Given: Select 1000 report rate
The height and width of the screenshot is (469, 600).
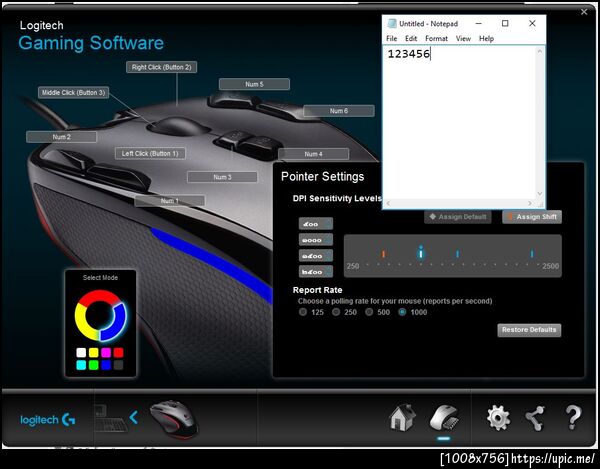Looking at the screenshot, I should coord(402,312).
